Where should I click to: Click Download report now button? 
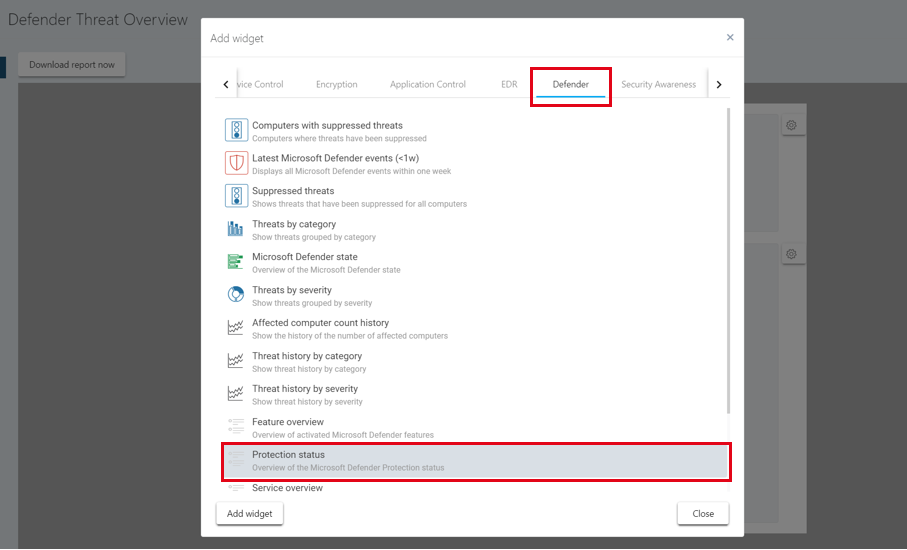coord(72,65)
